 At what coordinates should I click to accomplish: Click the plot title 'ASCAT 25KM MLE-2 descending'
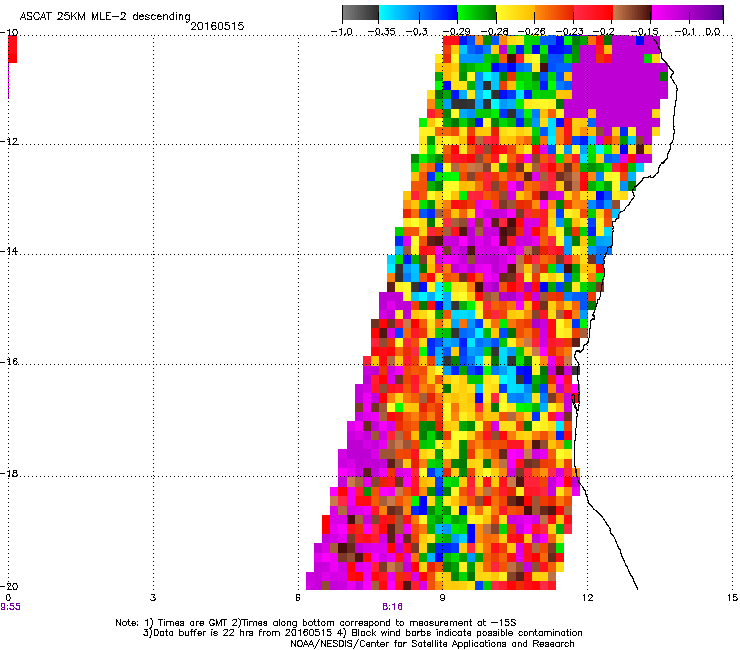(105, 17)
